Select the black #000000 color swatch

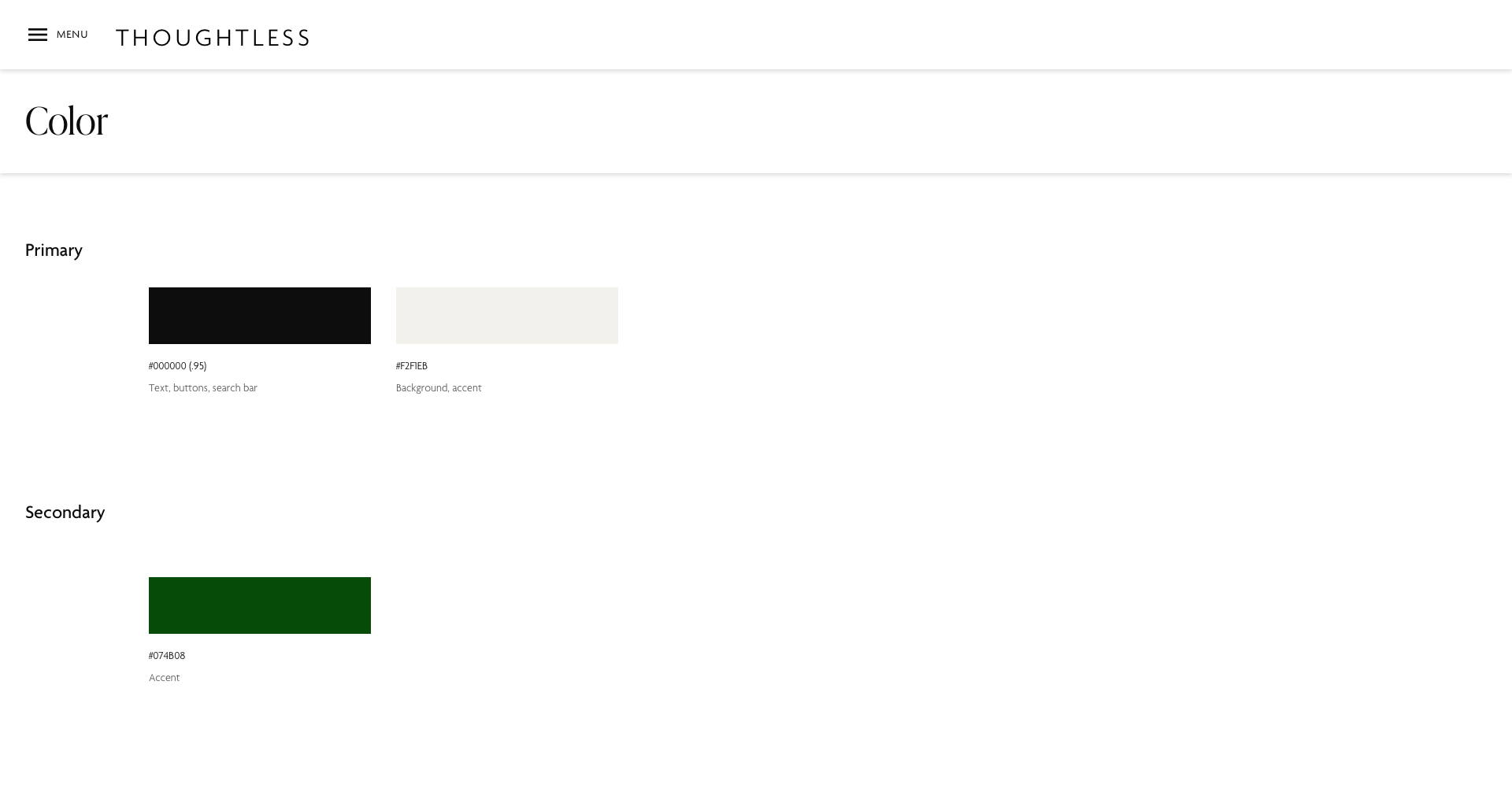click(260, 316)
